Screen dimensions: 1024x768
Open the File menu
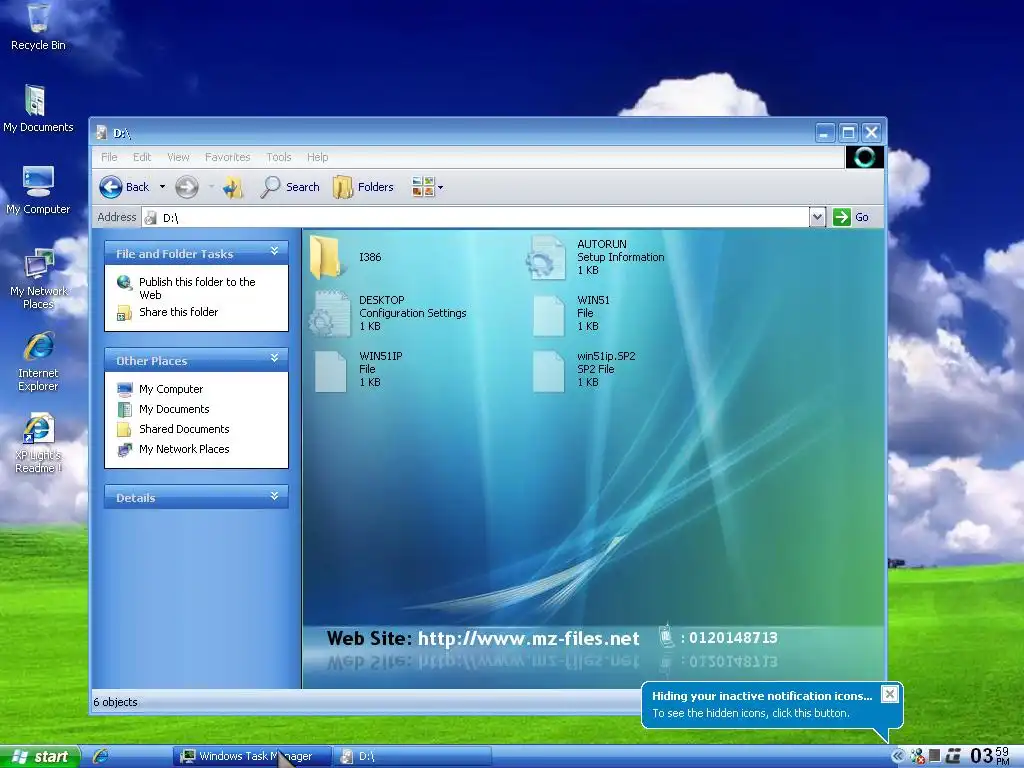[109, 157]
